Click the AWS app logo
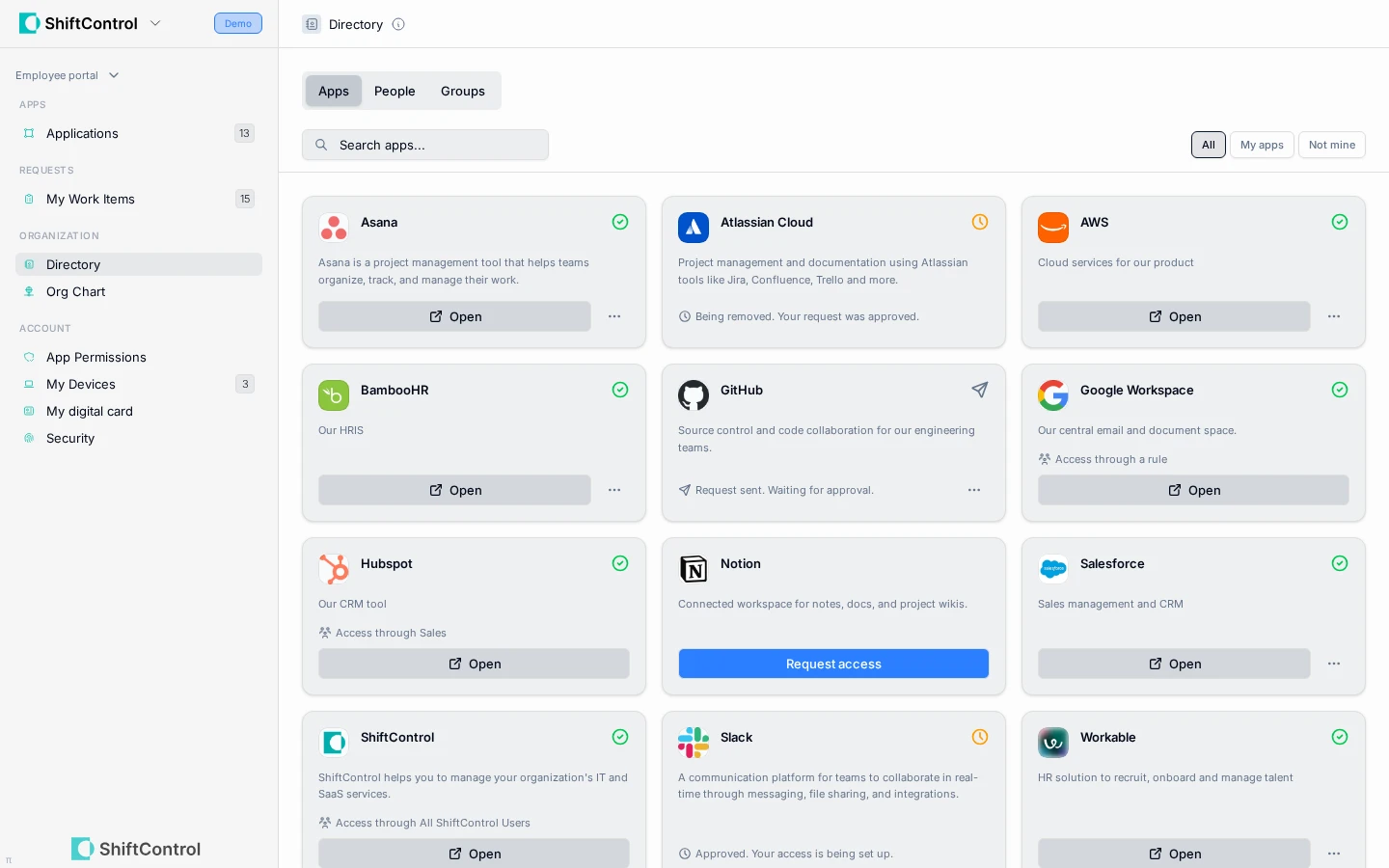 1053,228
